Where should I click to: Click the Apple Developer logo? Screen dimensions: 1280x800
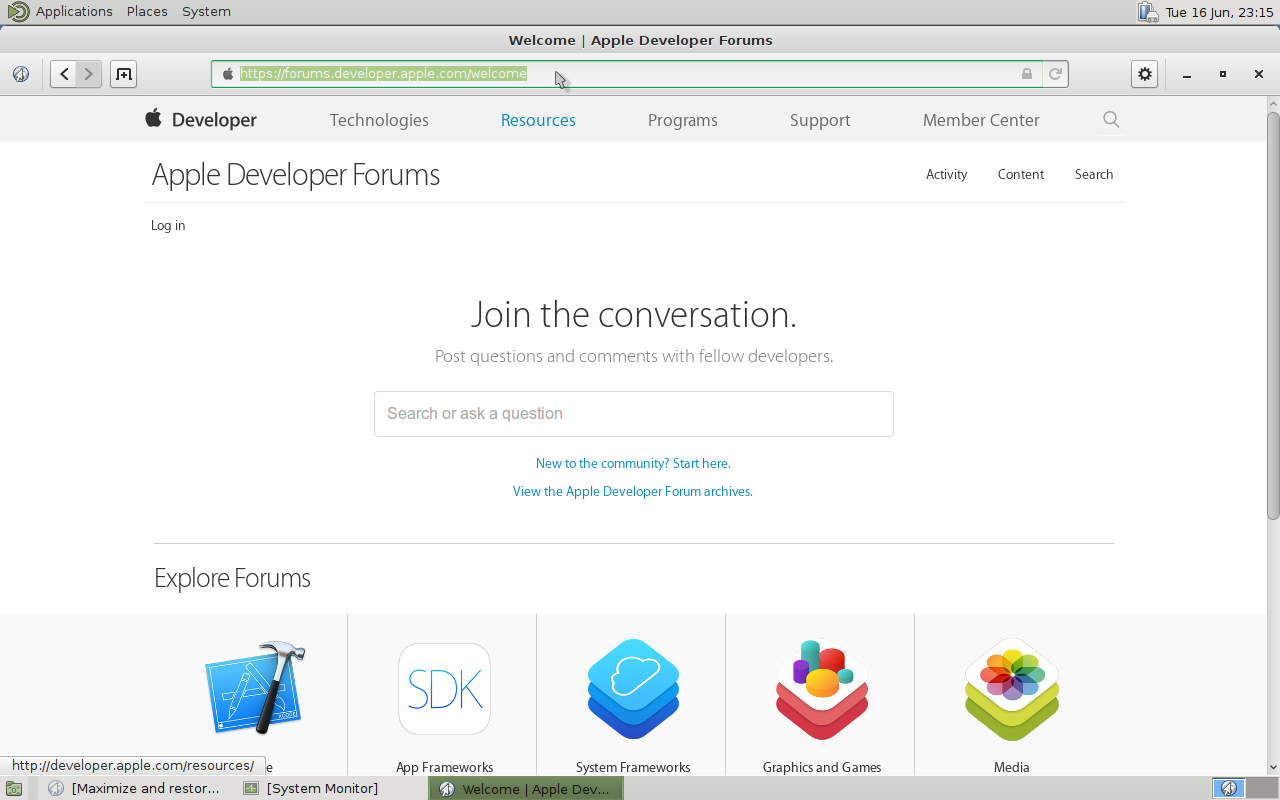[201, 120]
